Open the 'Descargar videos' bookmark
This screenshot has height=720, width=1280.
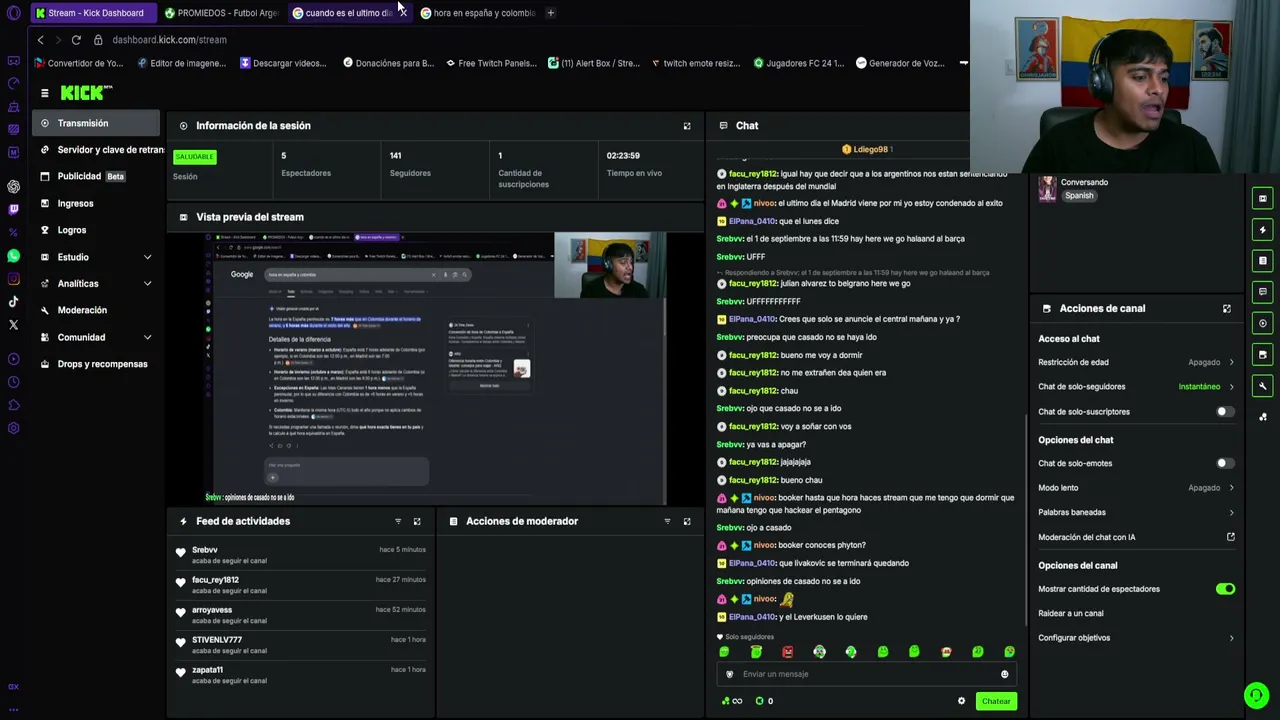point(283,63)
